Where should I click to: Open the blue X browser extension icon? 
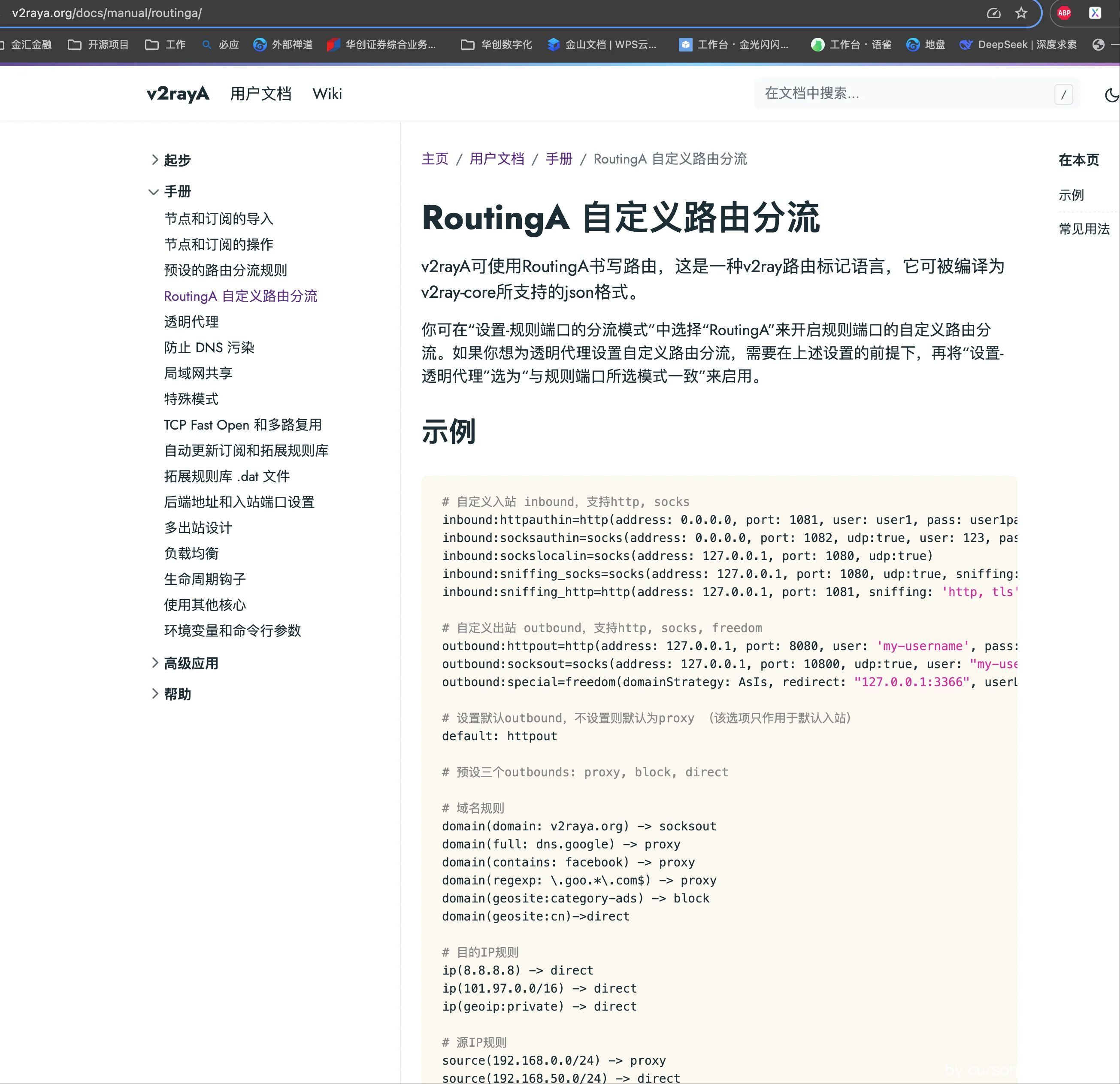point(1095,13)
